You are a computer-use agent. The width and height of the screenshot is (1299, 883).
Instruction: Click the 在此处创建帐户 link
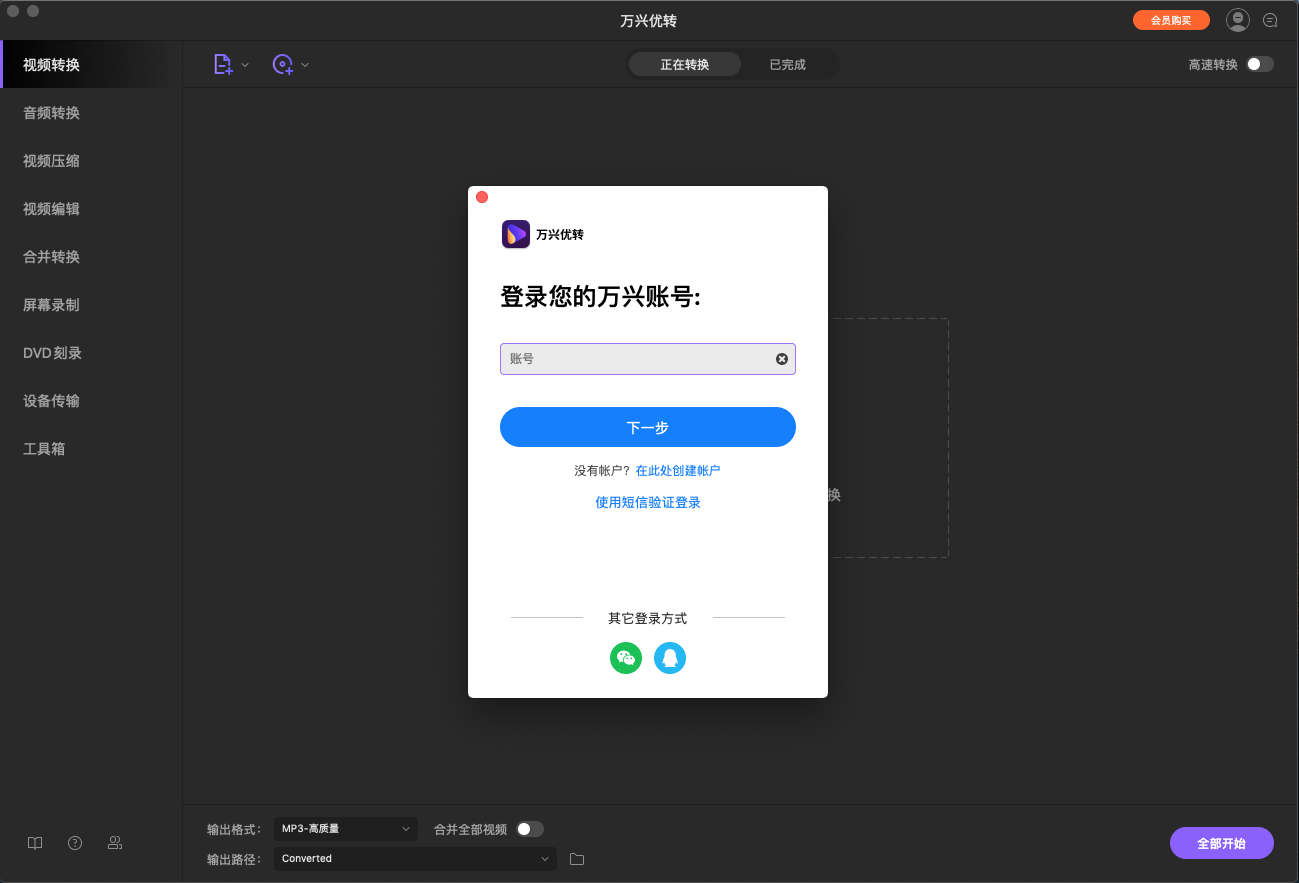click(678, 468)
